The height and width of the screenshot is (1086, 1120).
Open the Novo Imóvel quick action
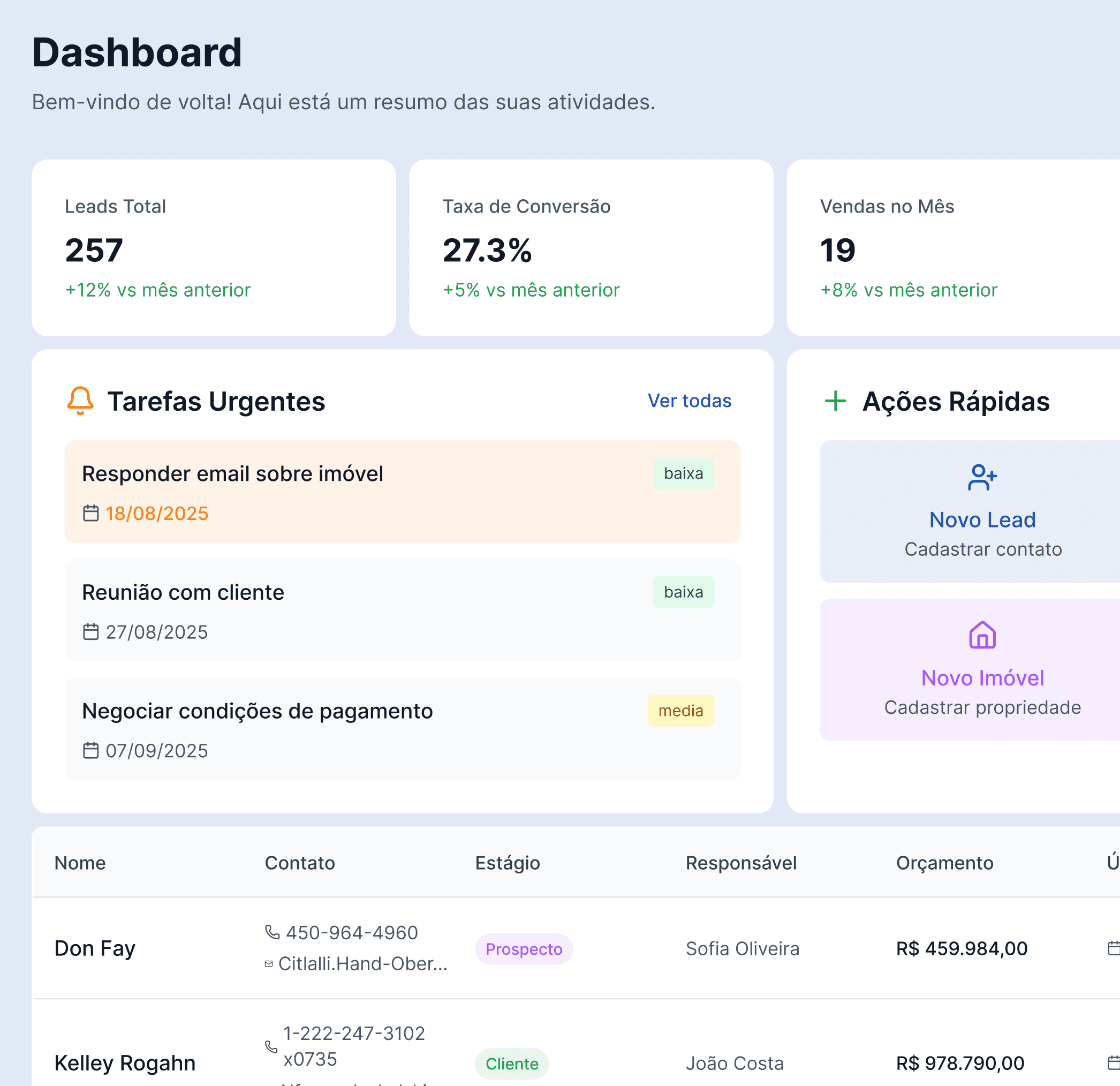click(982, 678)
